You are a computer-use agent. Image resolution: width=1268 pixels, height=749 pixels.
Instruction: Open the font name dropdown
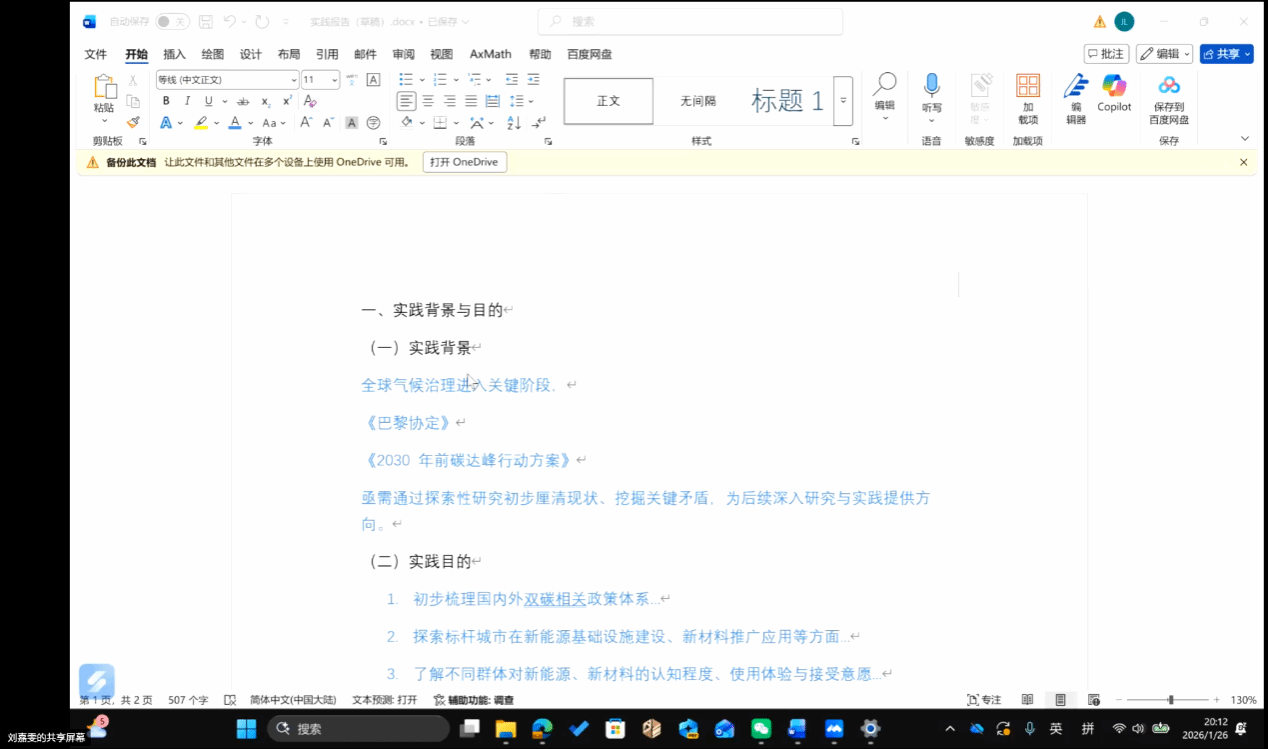(294, 80)
